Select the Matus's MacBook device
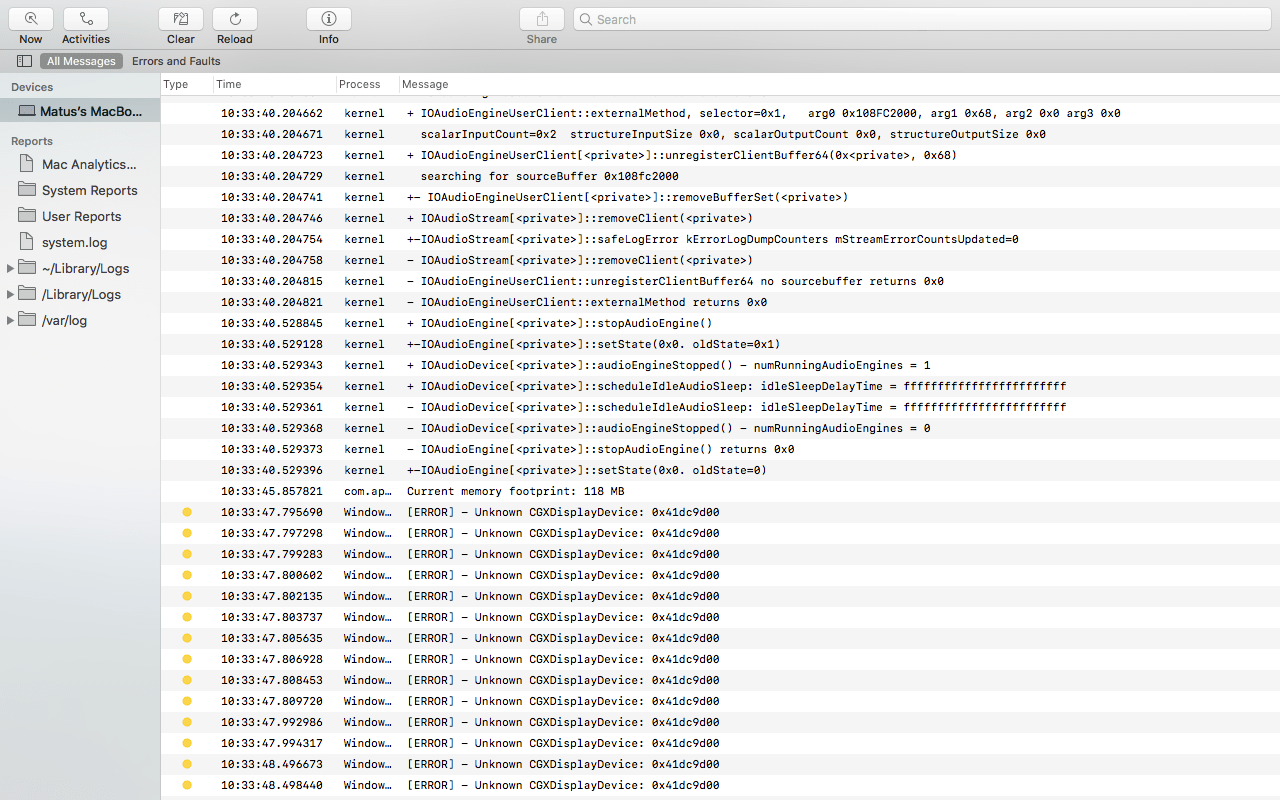1280x800 pixels. coord(80,111)
